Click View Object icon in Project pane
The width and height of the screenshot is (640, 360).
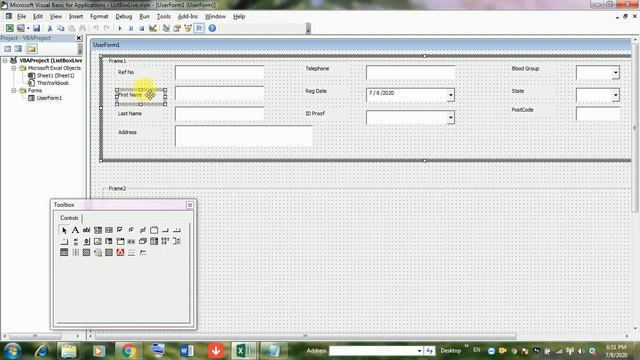(18, 49)
